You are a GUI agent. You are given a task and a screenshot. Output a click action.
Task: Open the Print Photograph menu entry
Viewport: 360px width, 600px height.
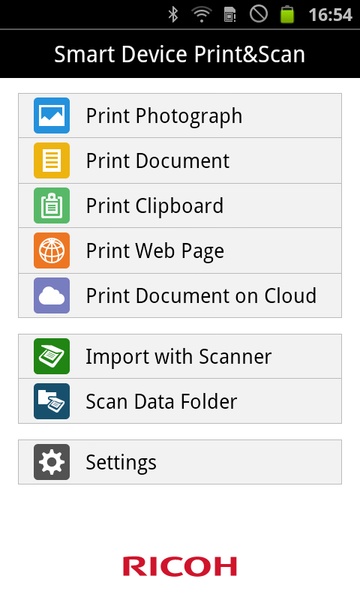[180, 116]
